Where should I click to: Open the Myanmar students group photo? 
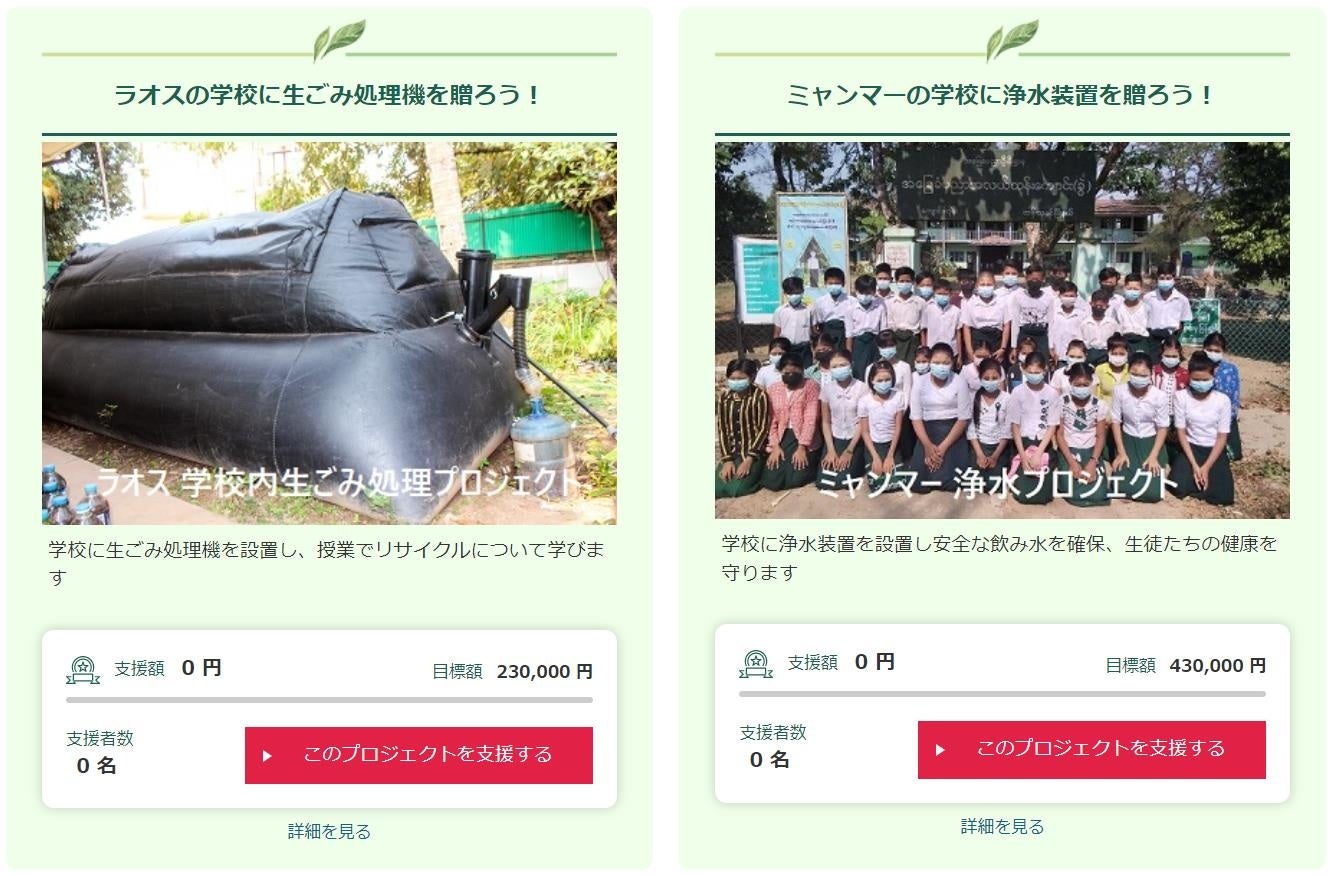click(1002, 330)
